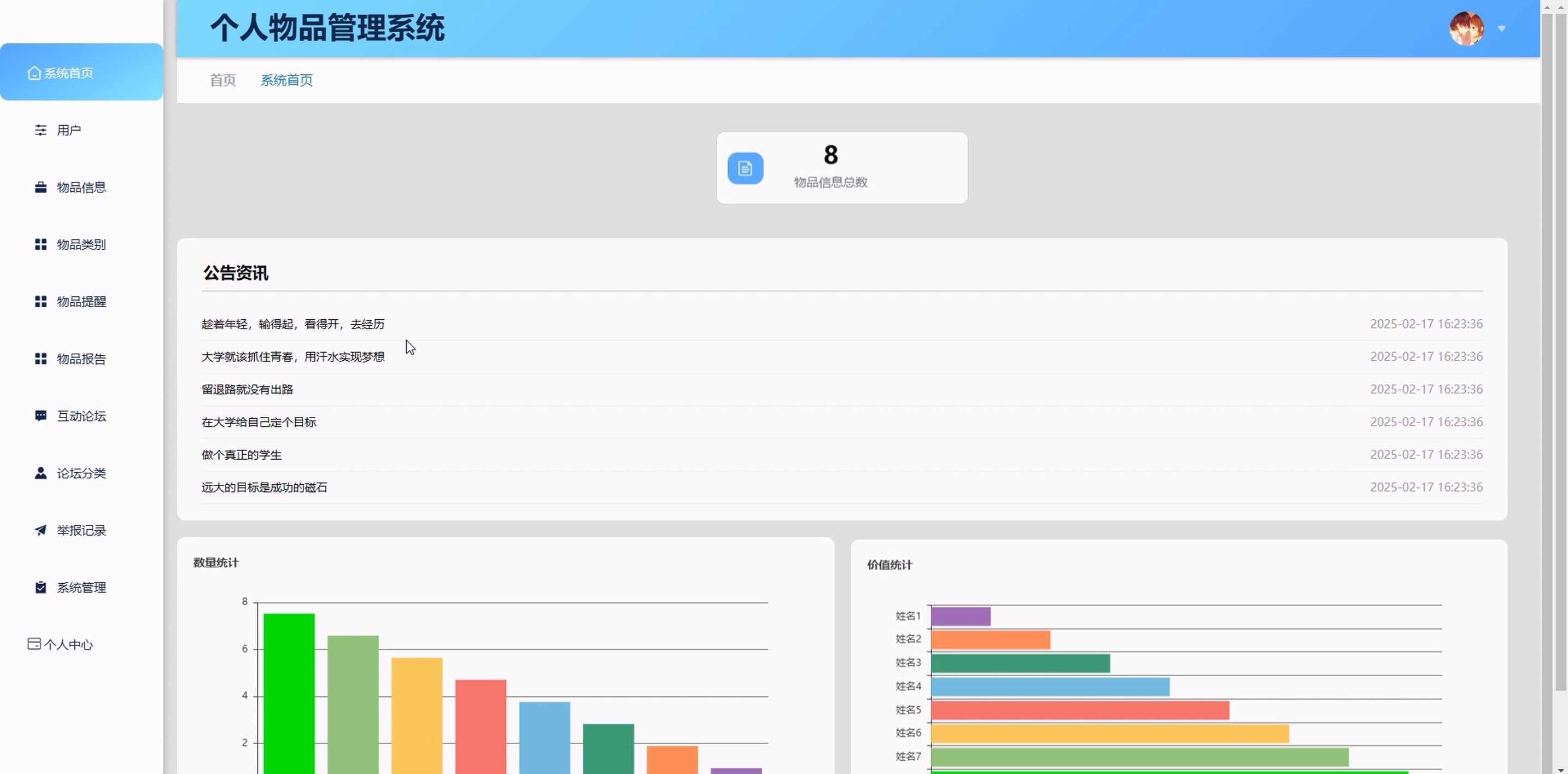Click the briefcase icon for 物品信息
The height and width of the screenshot is (774, 1568).
[41, 187]
